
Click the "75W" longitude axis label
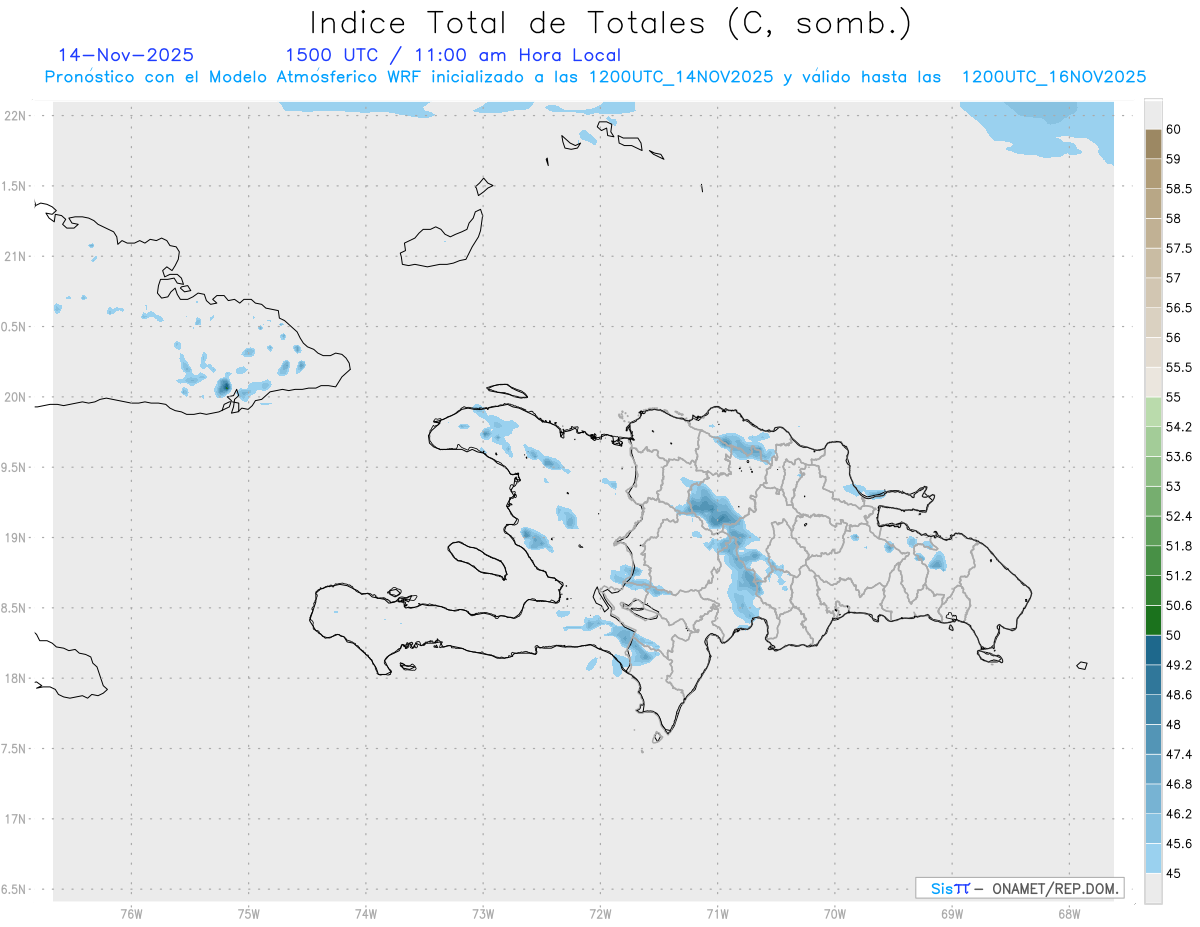pyautogui.click(x=248, y=914)
